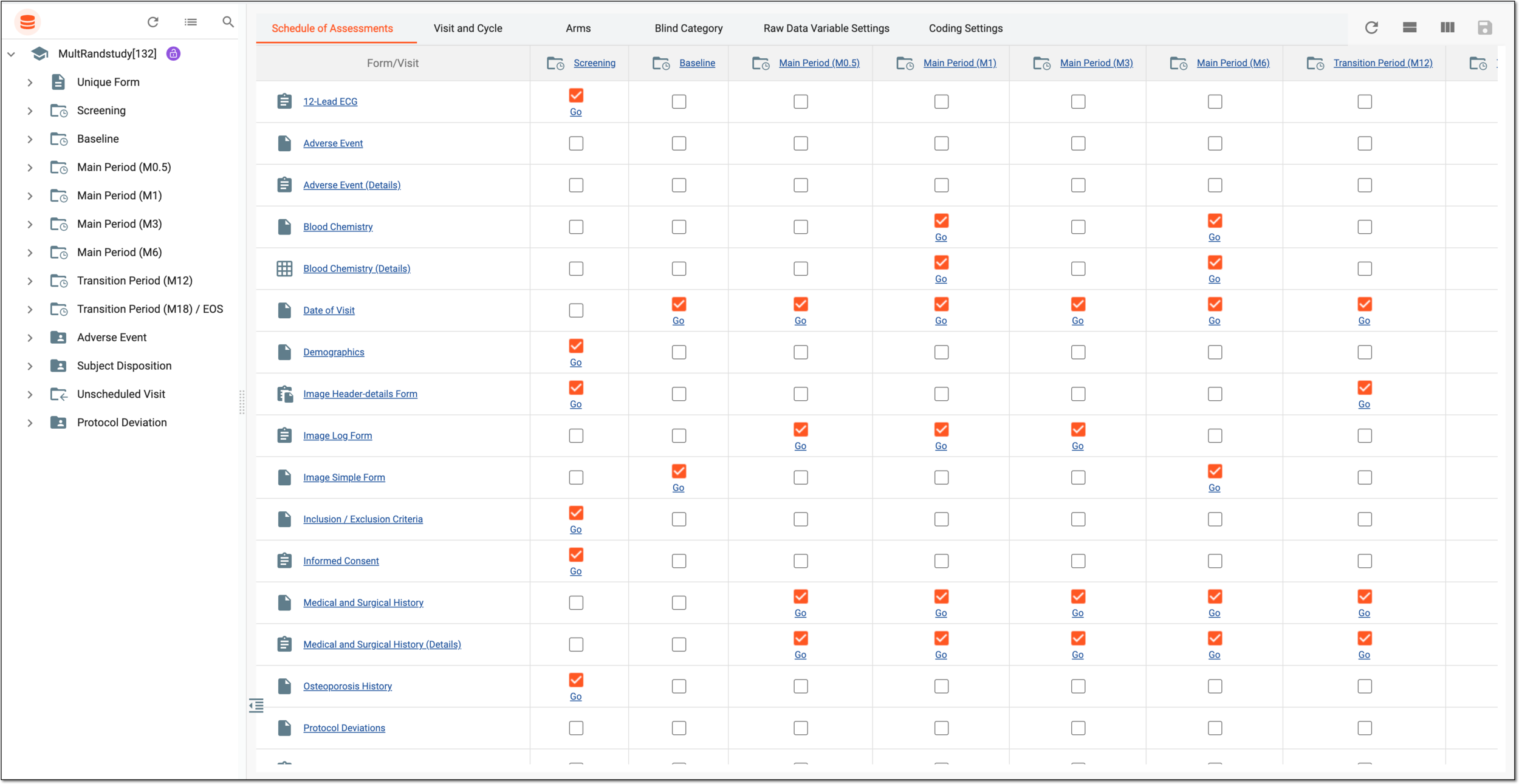Click the refresh icon in top-right toolbar

pos(1371,27)
